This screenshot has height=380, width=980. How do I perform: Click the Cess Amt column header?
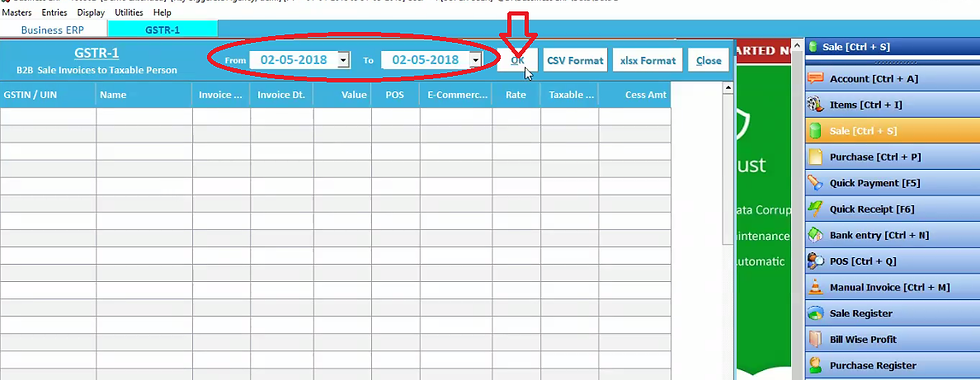[635, 95]
